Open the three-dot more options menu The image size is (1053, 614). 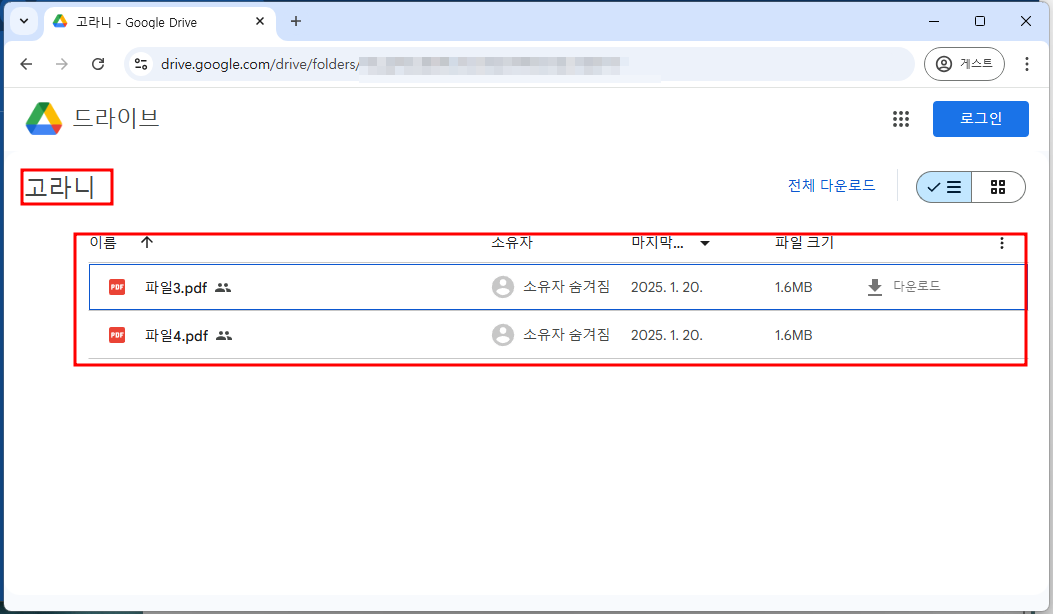coord(1001,242)
